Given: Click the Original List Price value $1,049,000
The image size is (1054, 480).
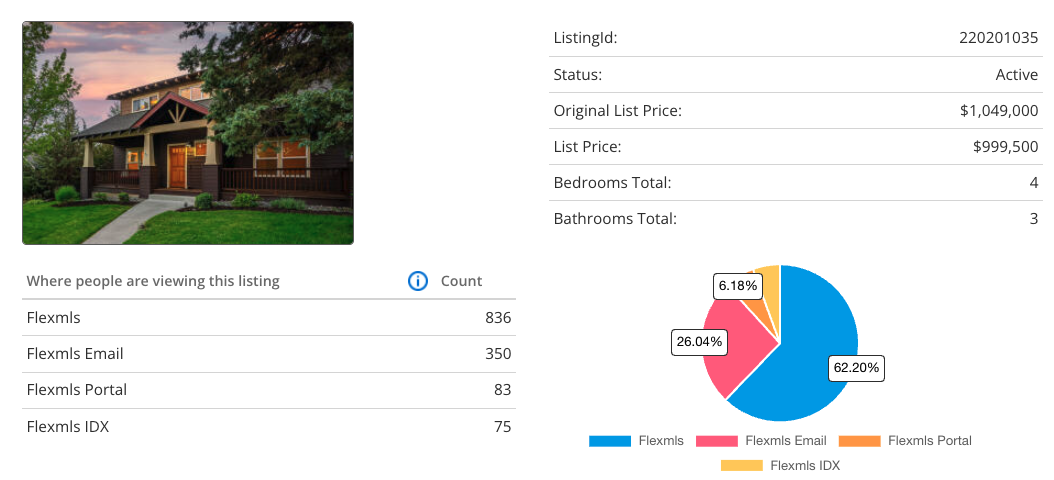Looking at the screenshot, I should coord(998,111).
